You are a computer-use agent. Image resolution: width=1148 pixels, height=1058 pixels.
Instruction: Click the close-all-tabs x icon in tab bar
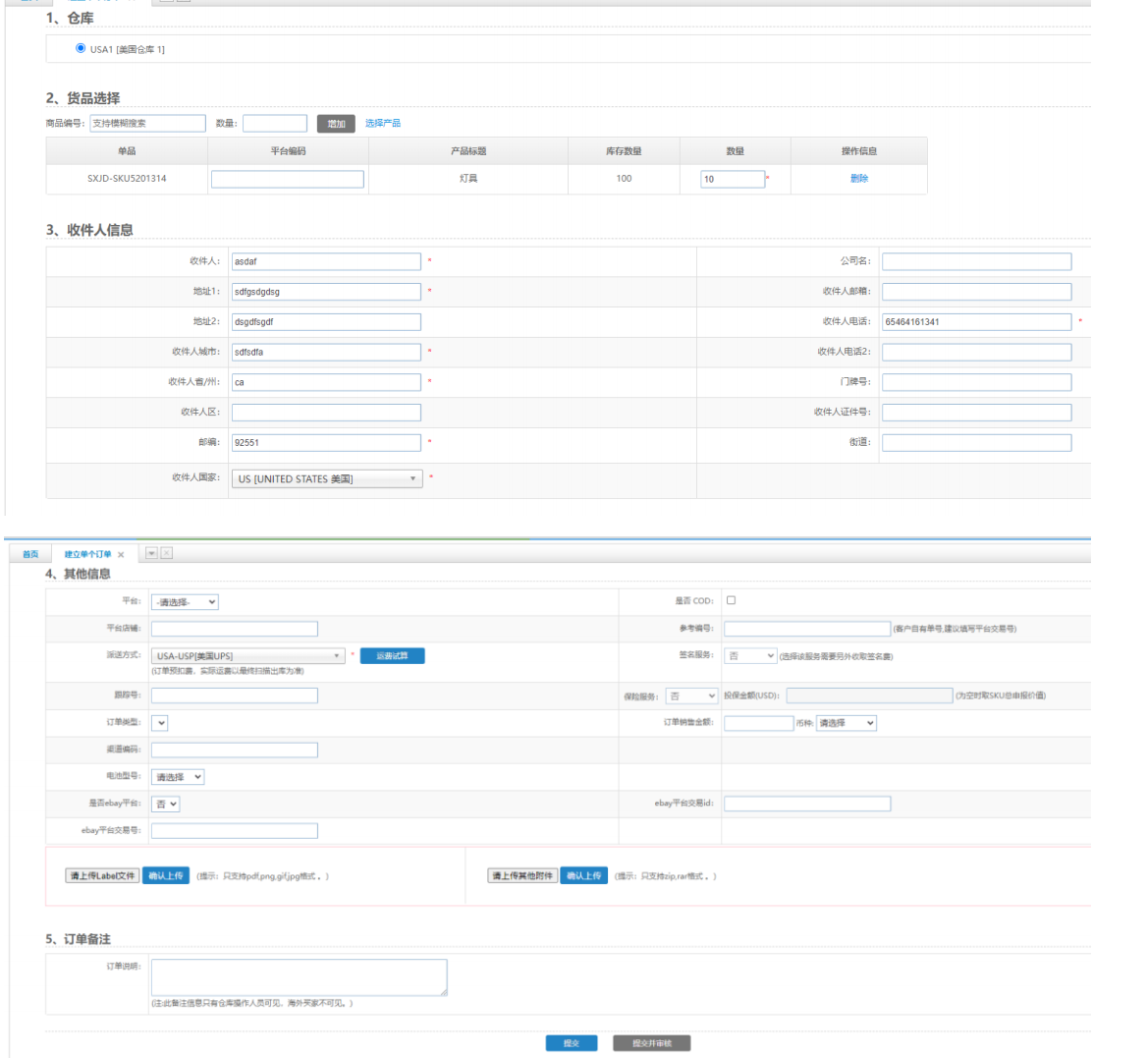click(167, 554)
